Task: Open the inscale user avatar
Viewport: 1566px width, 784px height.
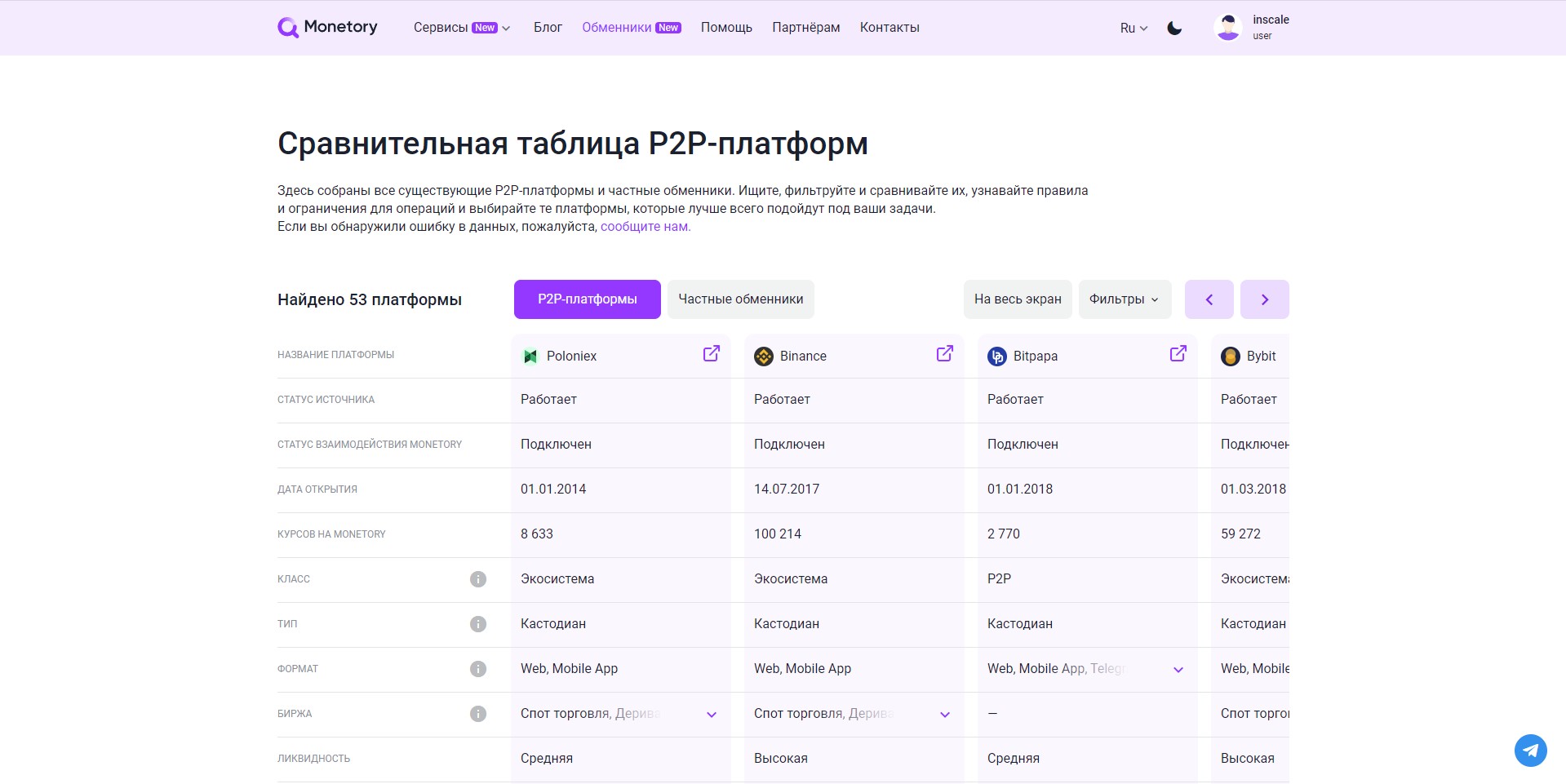Action: coord(1228,28)
